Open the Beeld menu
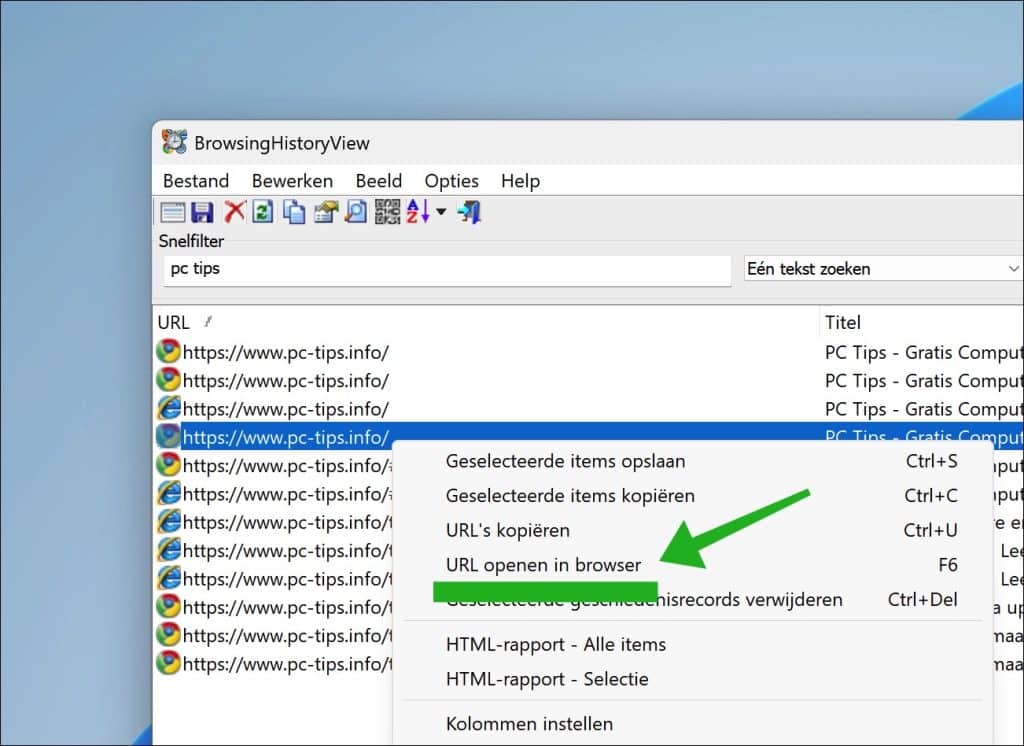Screen dimensions: 1024x746 pos(379,181)
